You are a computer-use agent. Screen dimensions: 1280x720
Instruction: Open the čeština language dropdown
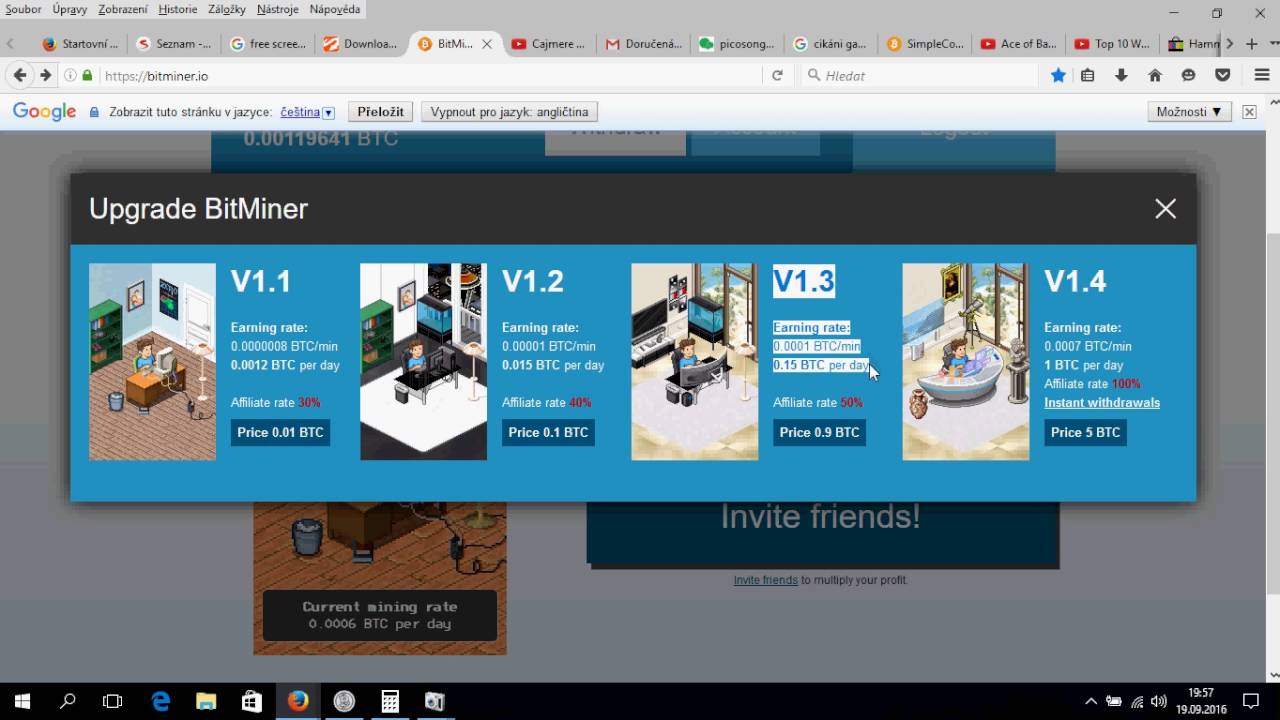click(307, 112)
